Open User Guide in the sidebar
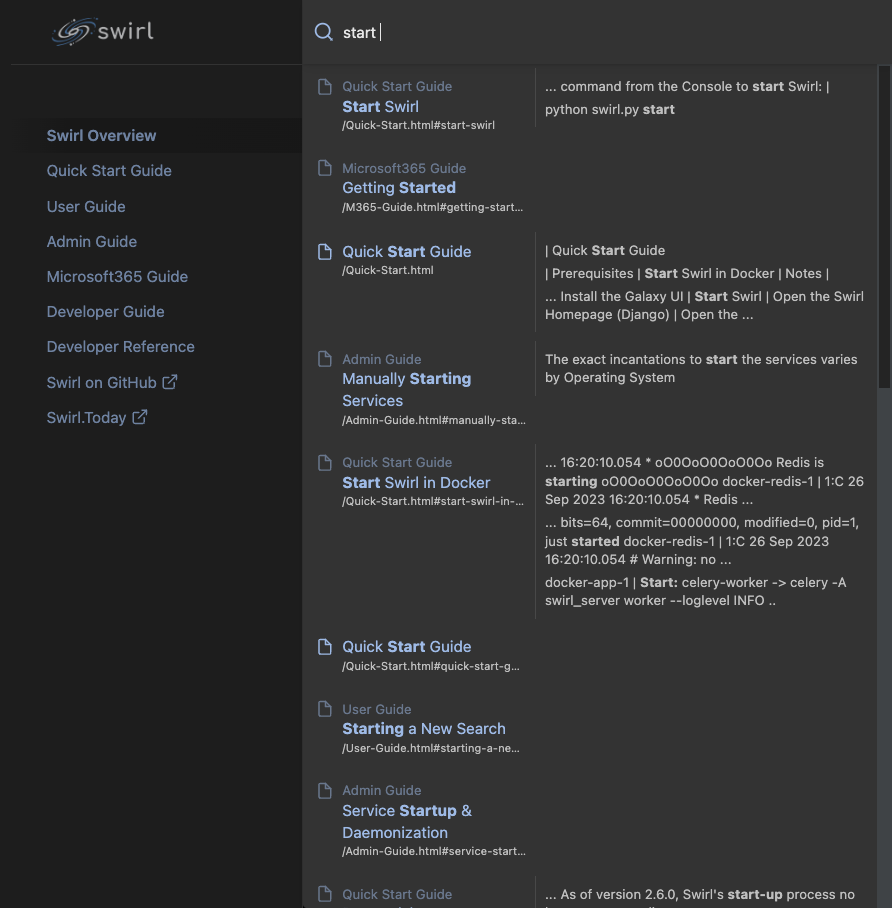This screenshot has width=892, height=908. point(86,207)
